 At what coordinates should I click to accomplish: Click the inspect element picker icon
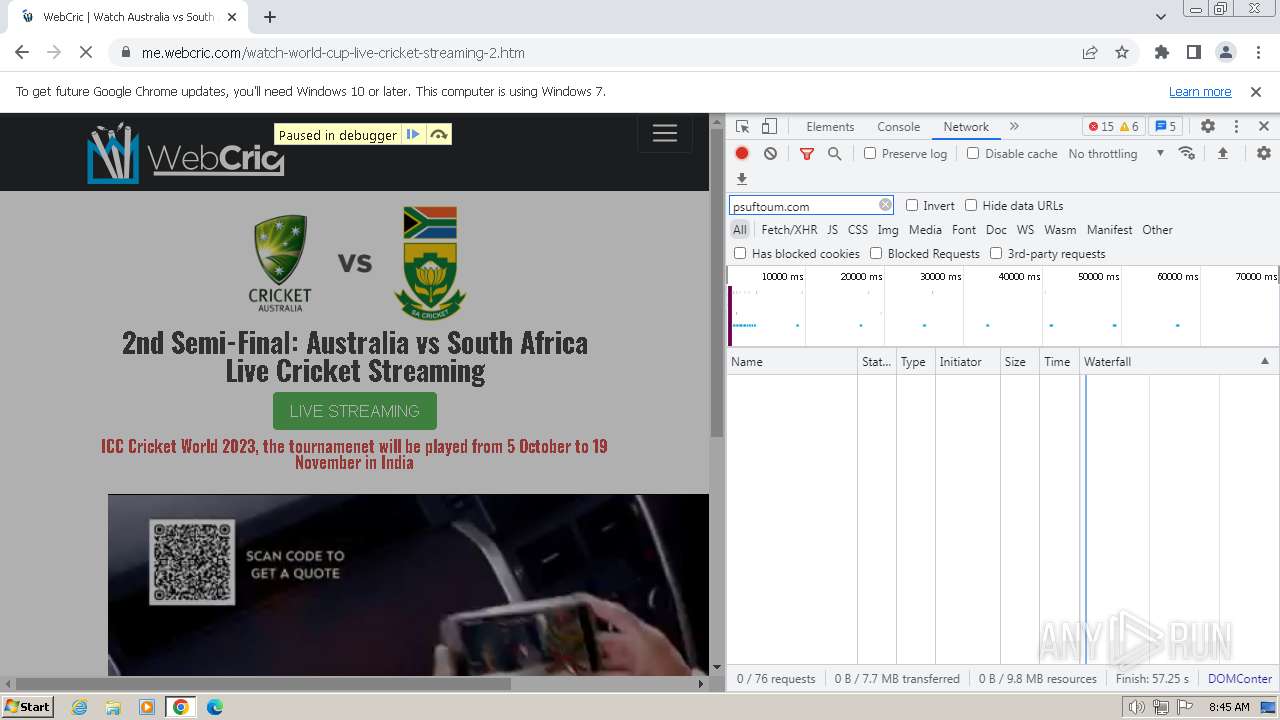pos(742,127)
